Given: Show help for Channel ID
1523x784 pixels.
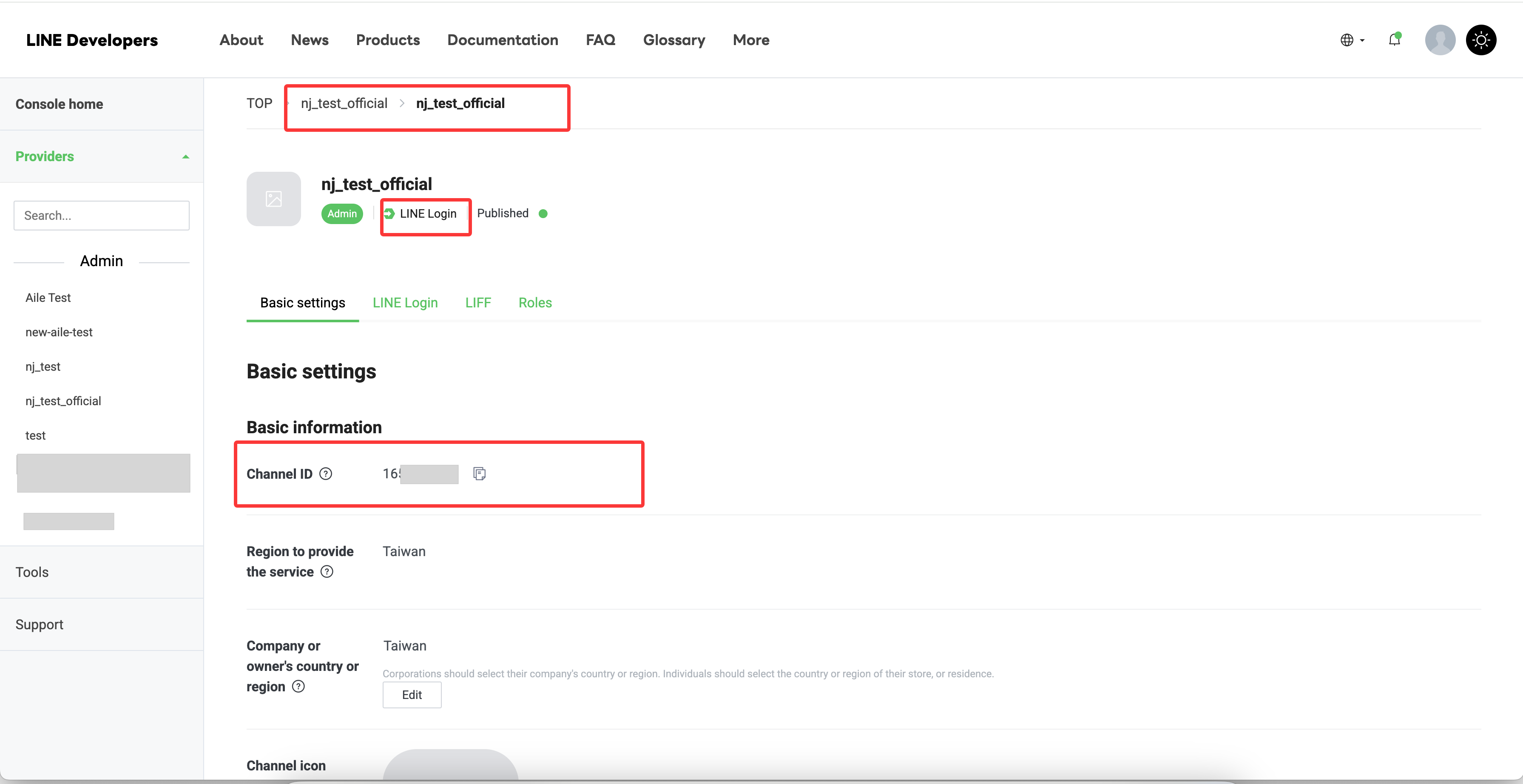Looking at the screenshot, I should point(326,474).
